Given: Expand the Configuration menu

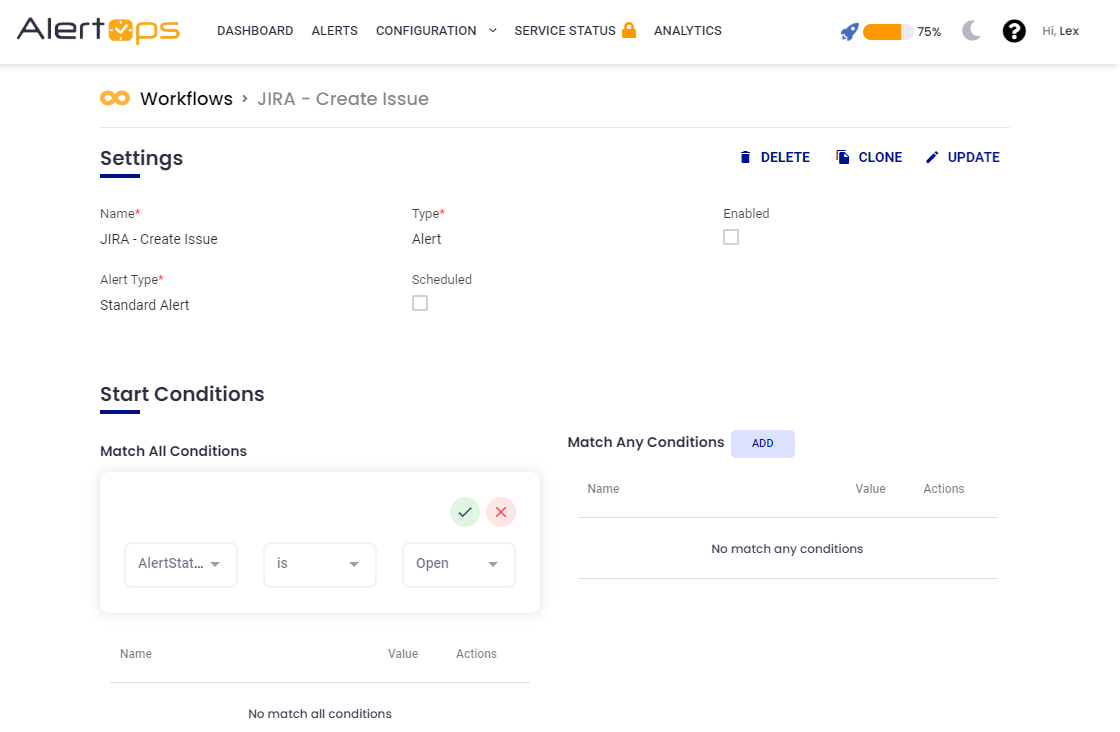Looking at the screenshot, I should pos(436,31).
